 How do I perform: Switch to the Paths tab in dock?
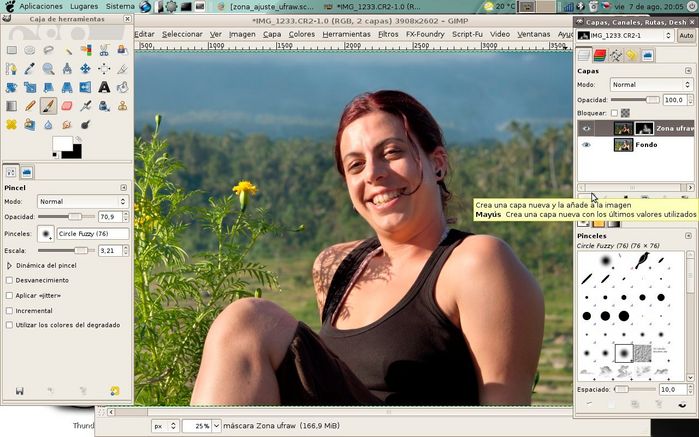click(x=616, y=55)
